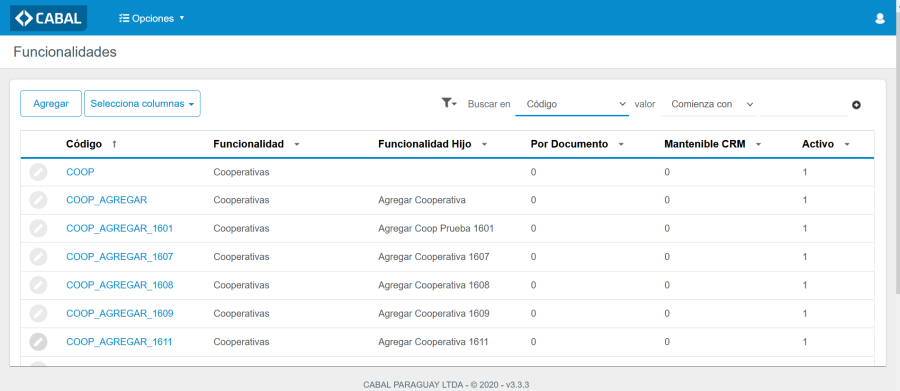Open the COOP_AGREGAR link
The width and height of the screenshot is (900, 391).
tap(107, 200)
